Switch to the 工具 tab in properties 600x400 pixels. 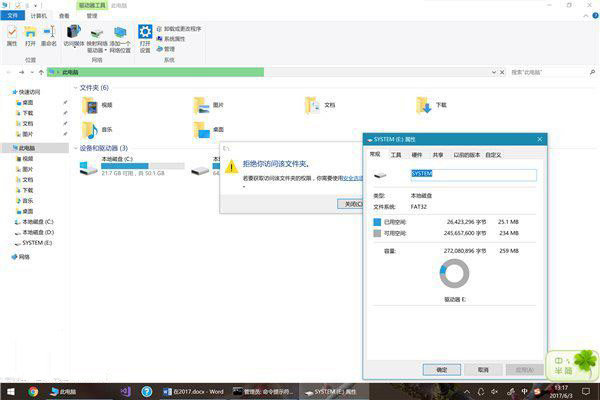tap(395, 155)
